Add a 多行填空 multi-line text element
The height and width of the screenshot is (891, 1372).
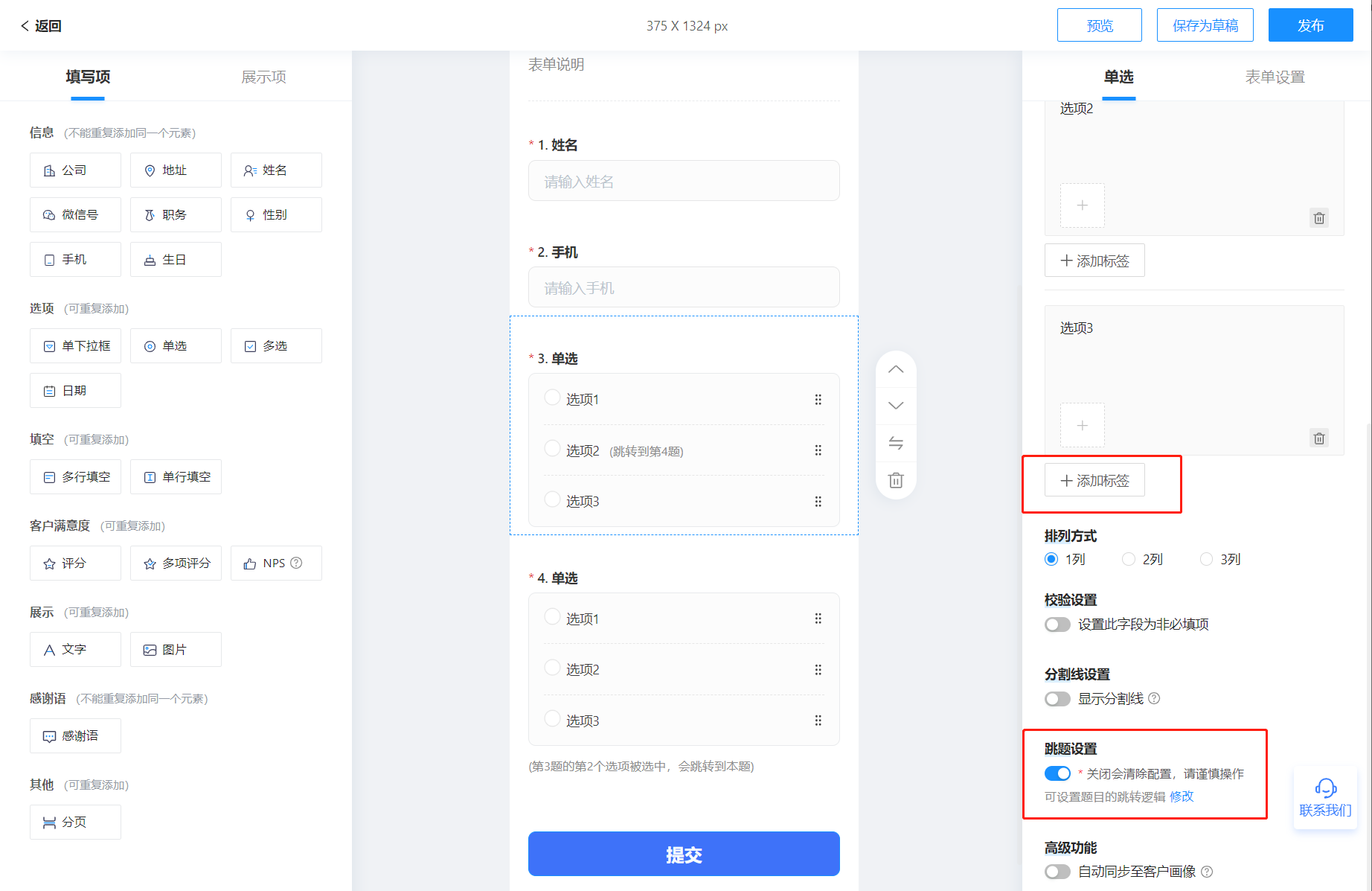(75, 477)
